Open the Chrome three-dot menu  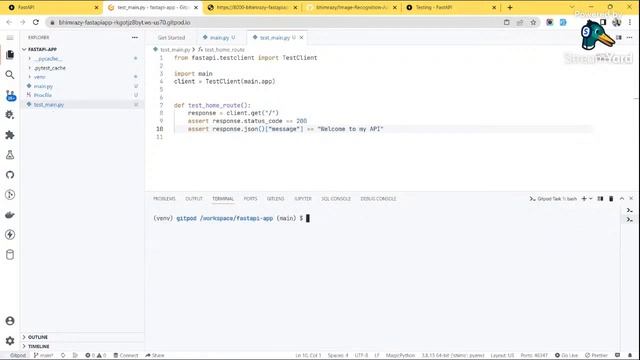click(630, 22)
